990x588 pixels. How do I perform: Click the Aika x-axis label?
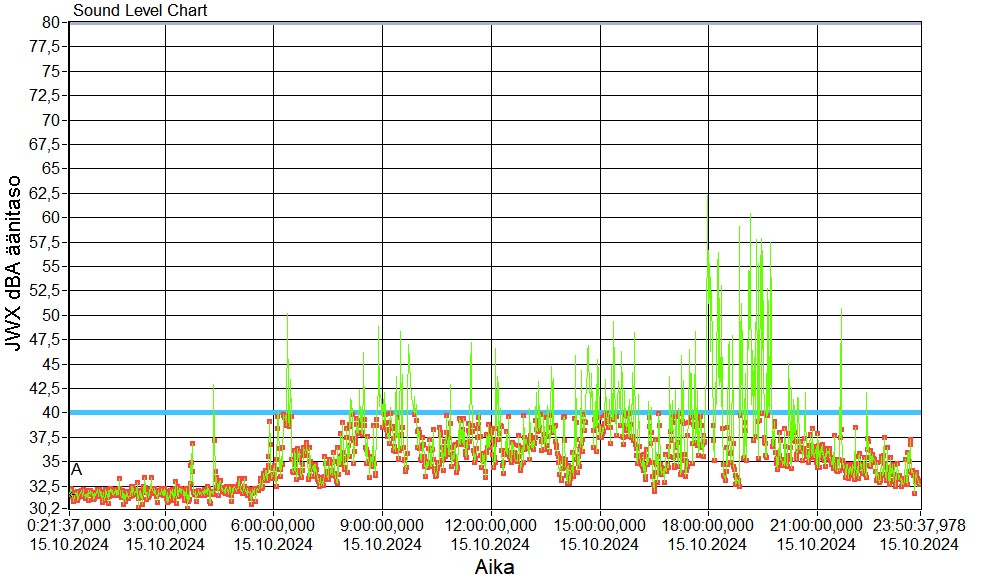tap(495, 567)
